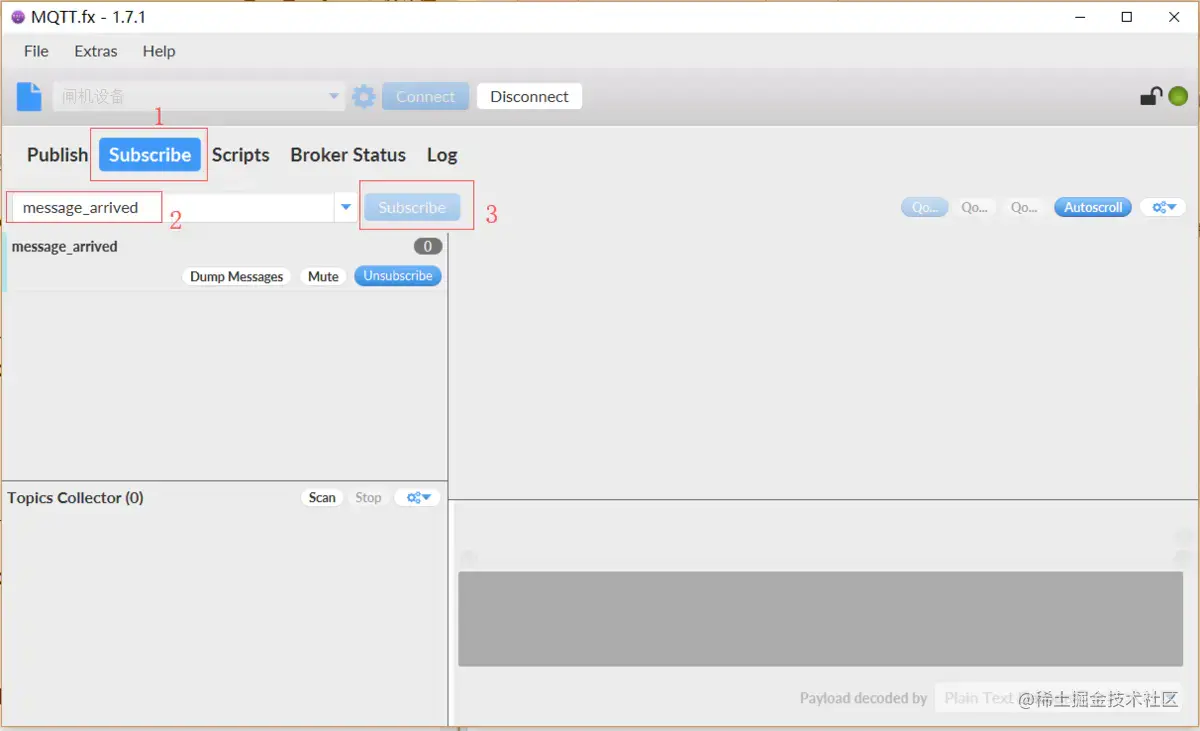Click Subscribe button next to topic field
1200x731 pixels.
[x=412, y=208]
